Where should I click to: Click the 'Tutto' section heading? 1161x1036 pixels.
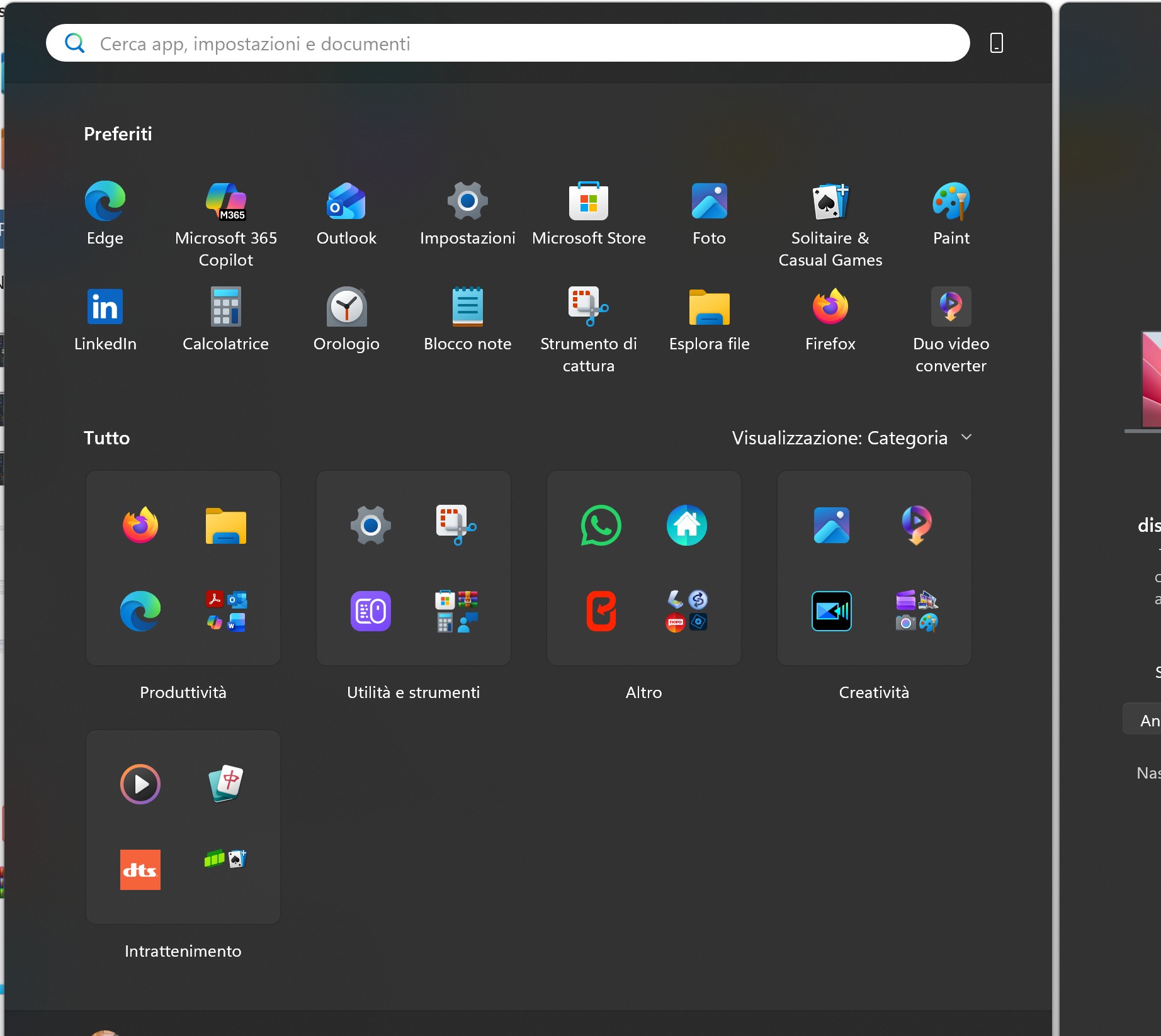pos(107,438)
